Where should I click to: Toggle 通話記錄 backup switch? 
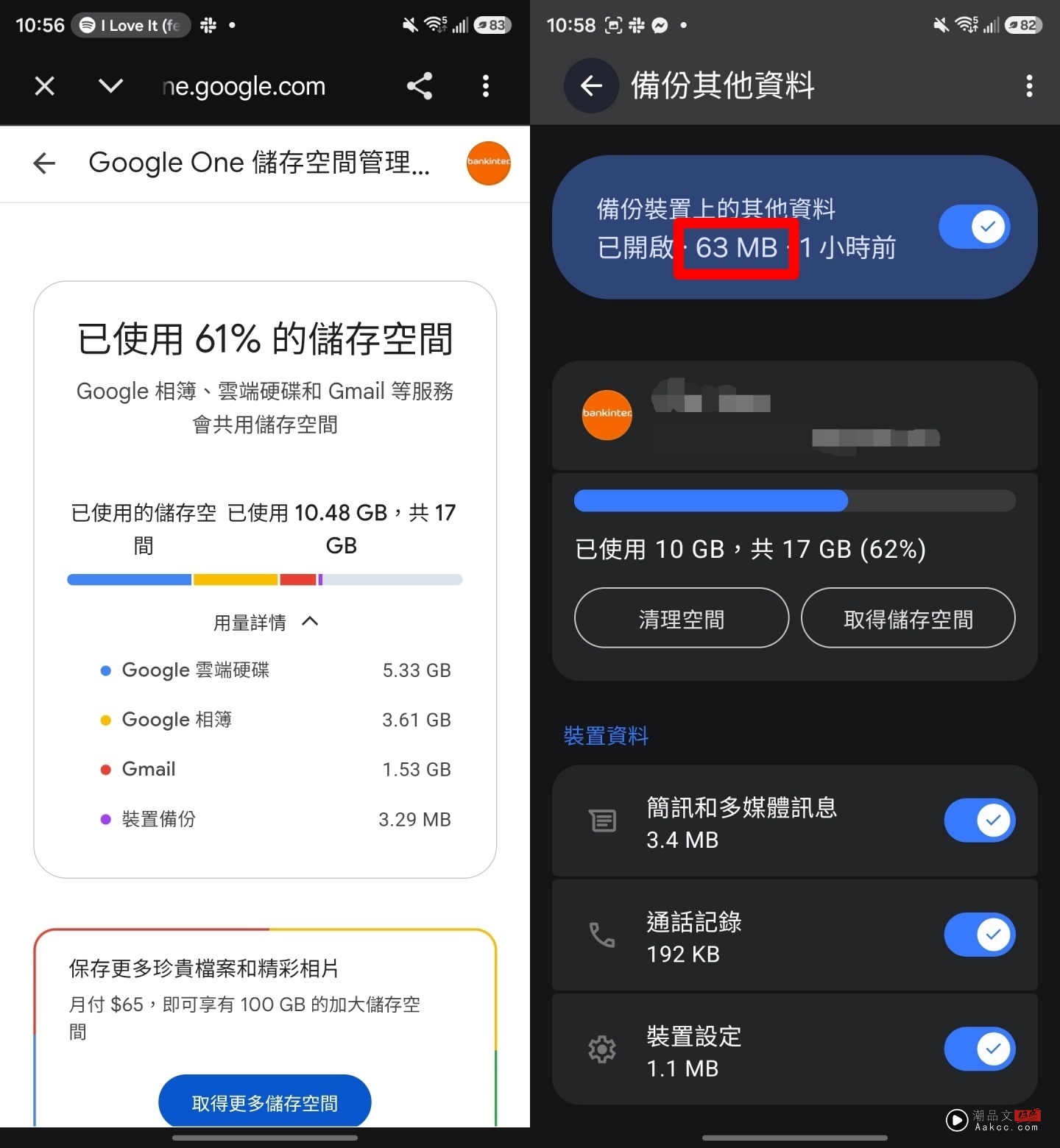pyautogui.click(x=980, y=935)
